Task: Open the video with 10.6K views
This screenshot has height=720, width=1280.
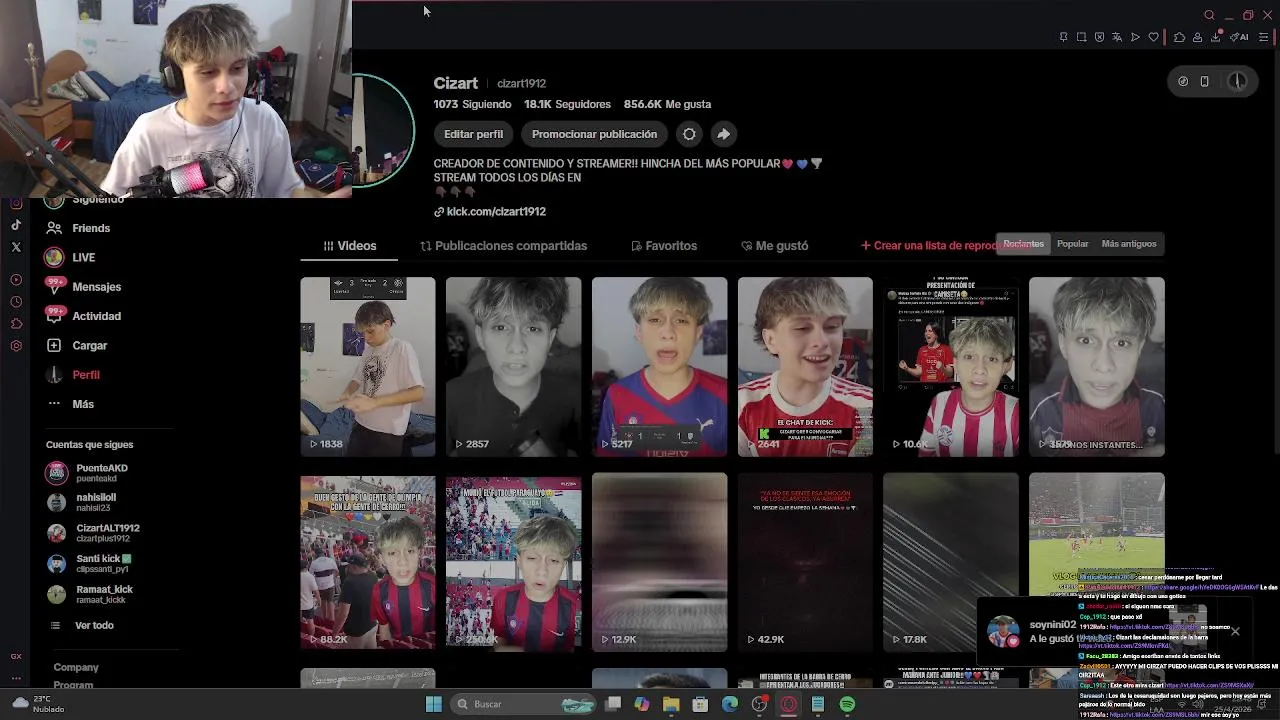Action: 951,366
